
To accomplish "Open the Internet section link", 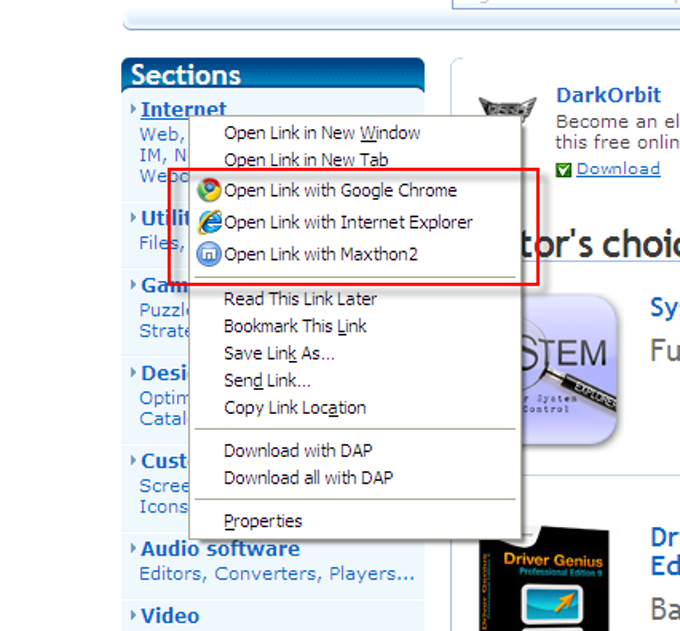I will point(183,109).
